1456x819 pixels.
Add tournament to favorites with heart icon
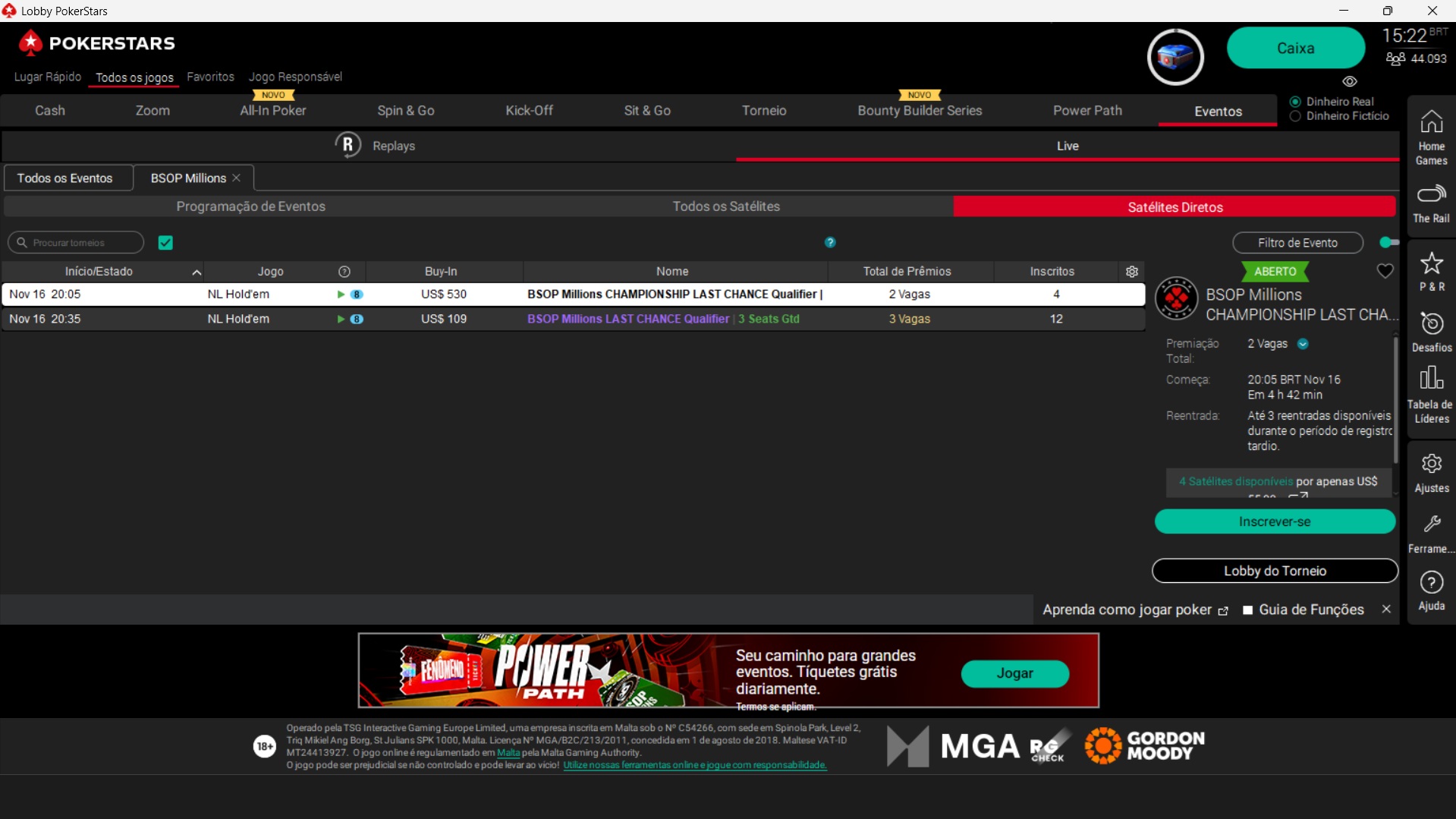click(x=1385, y=271)
